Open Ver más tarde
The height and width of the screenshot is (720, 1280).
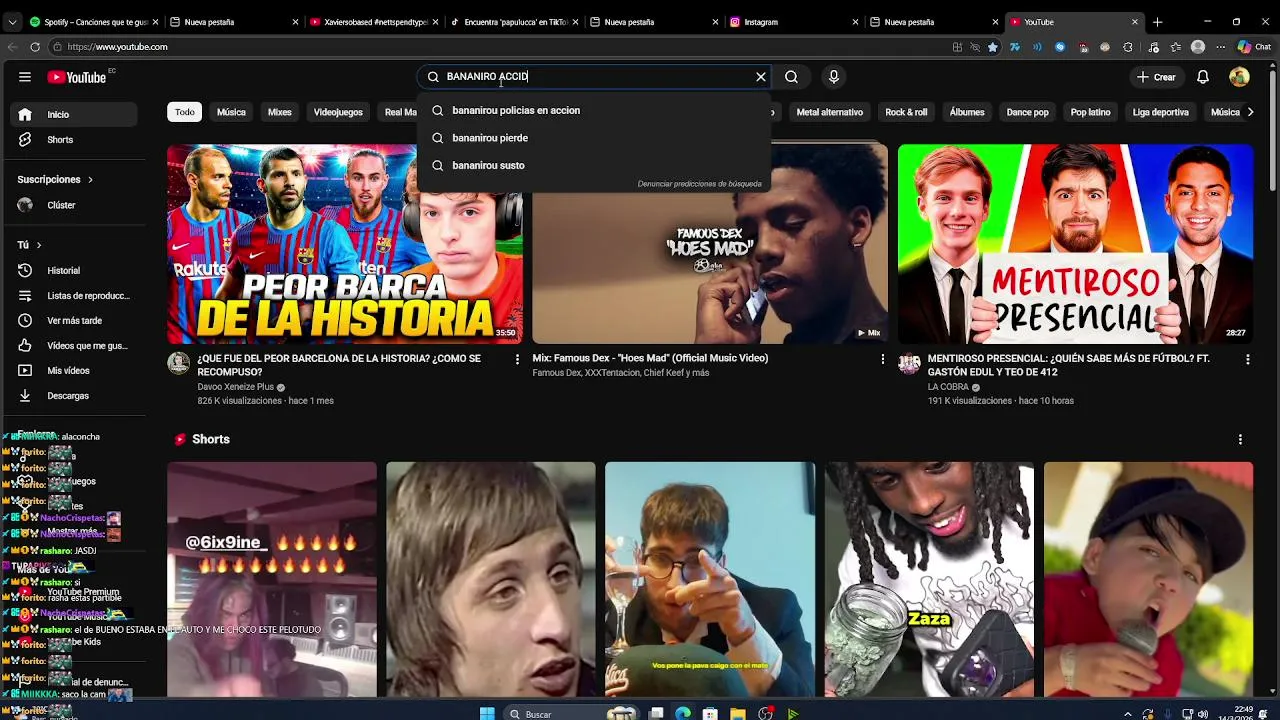[x=75, y=321]
